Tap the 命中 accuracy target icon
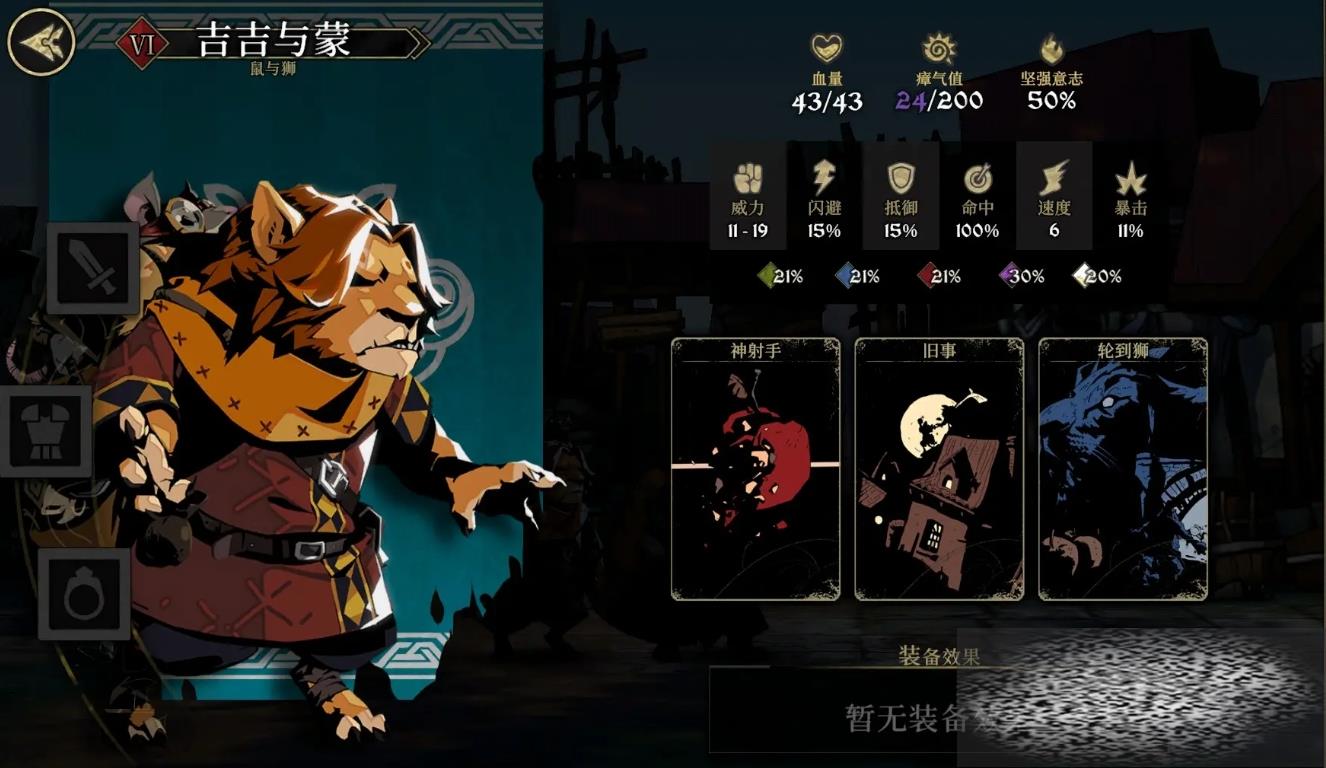Viewport: 1326px width, 768px height. tap(977, 179)
